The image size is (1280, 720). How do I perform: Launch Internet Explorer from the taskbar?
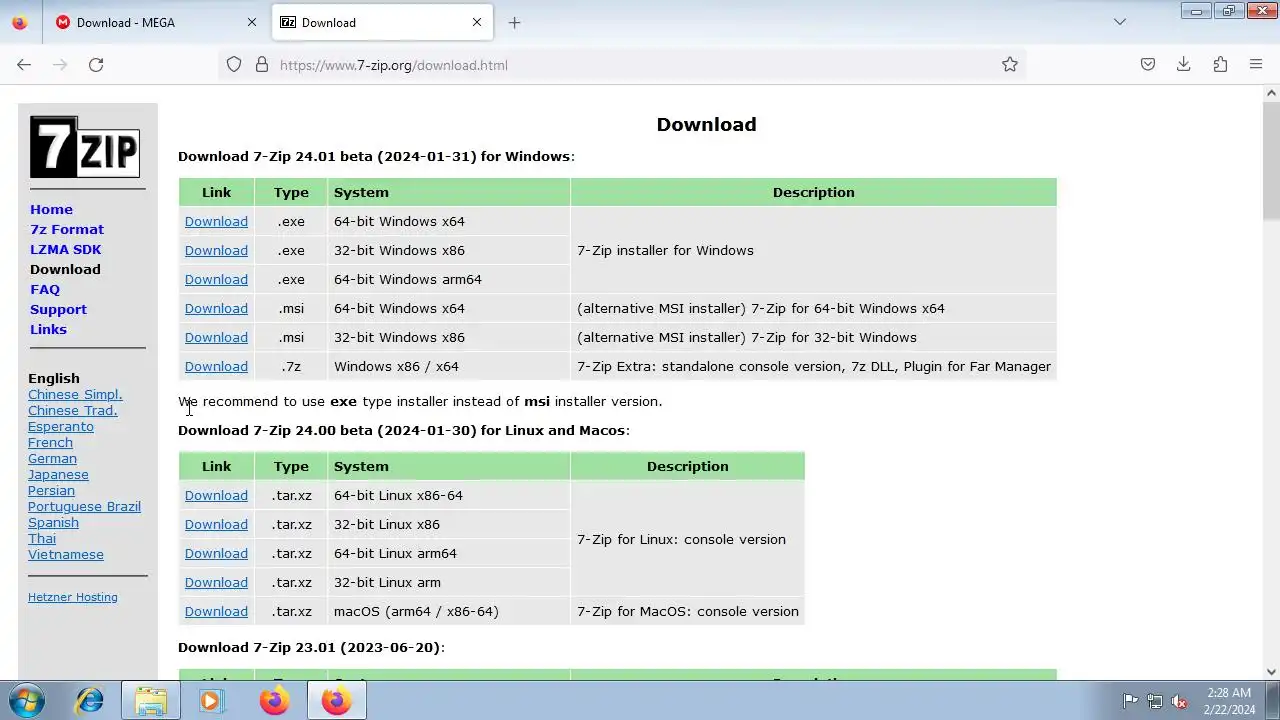(90, 701)
